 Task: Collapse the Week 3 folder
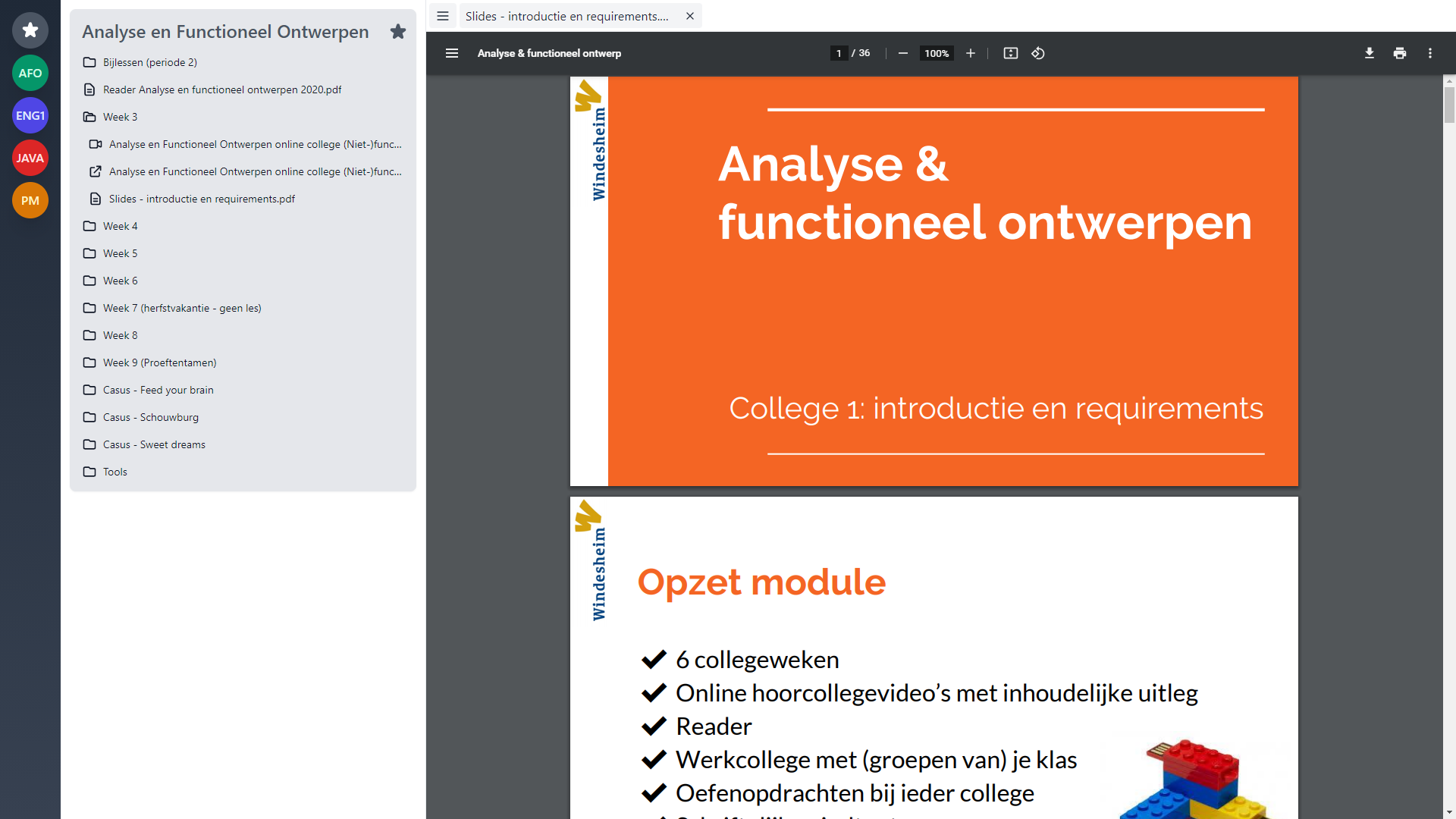tap(243, 117)
